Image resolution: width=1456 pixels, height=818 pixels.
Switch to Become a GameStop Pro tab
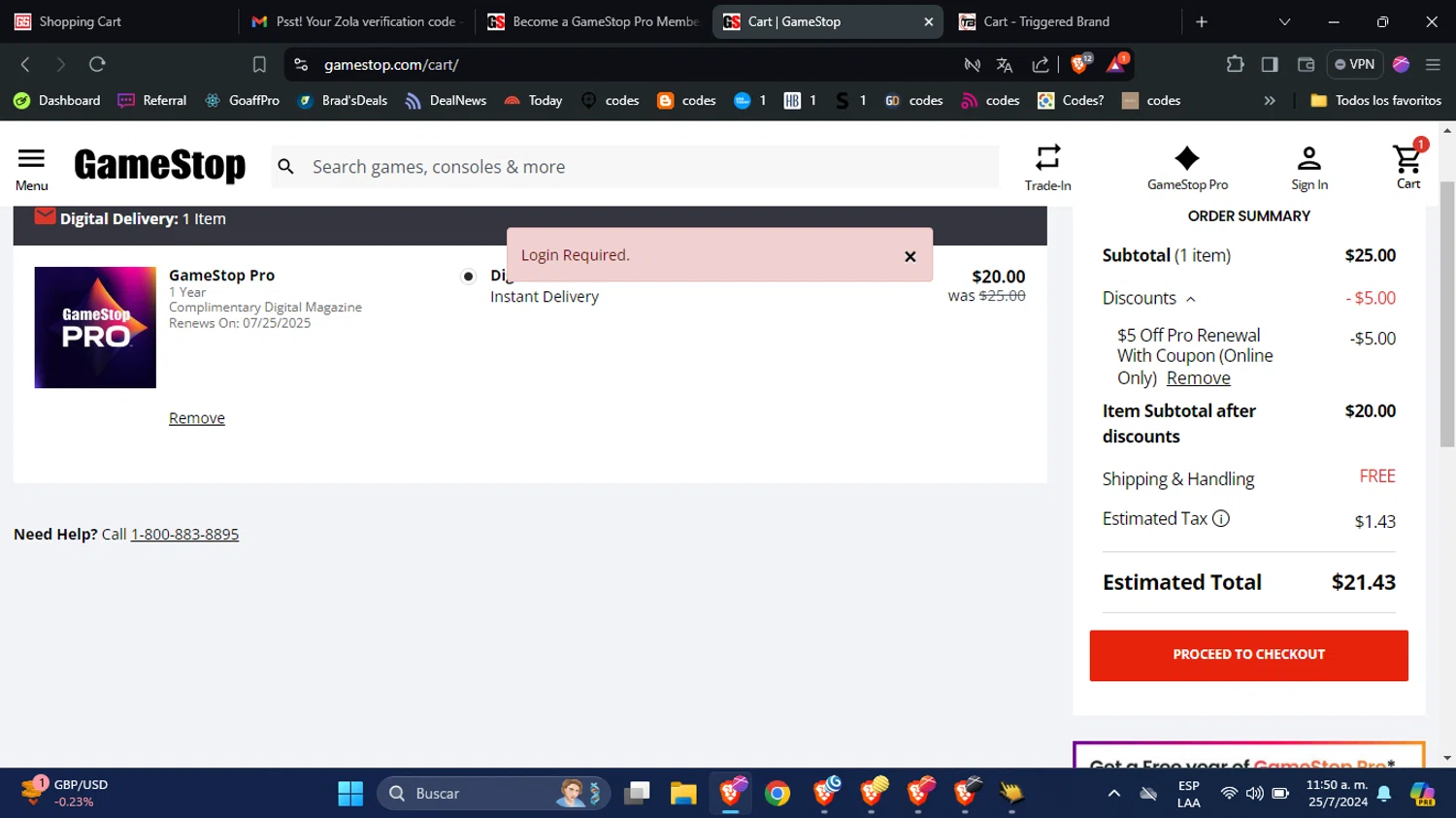(x=594, y=21)
